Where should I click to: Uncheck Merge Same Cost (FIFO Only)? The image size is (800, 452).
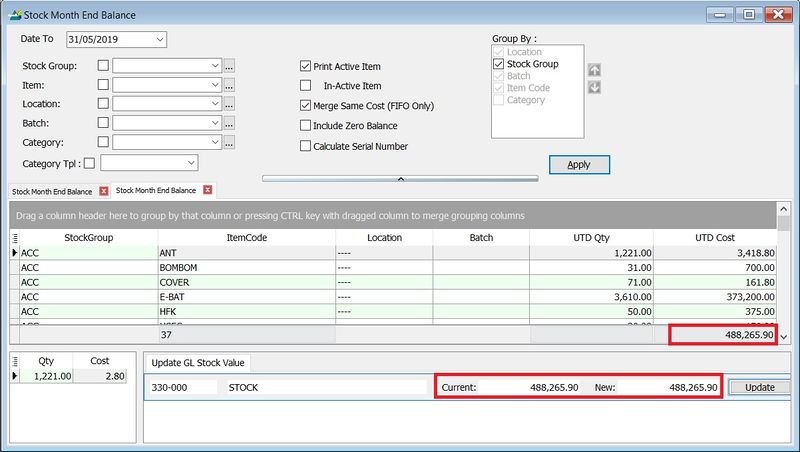[x=306, y=106]
